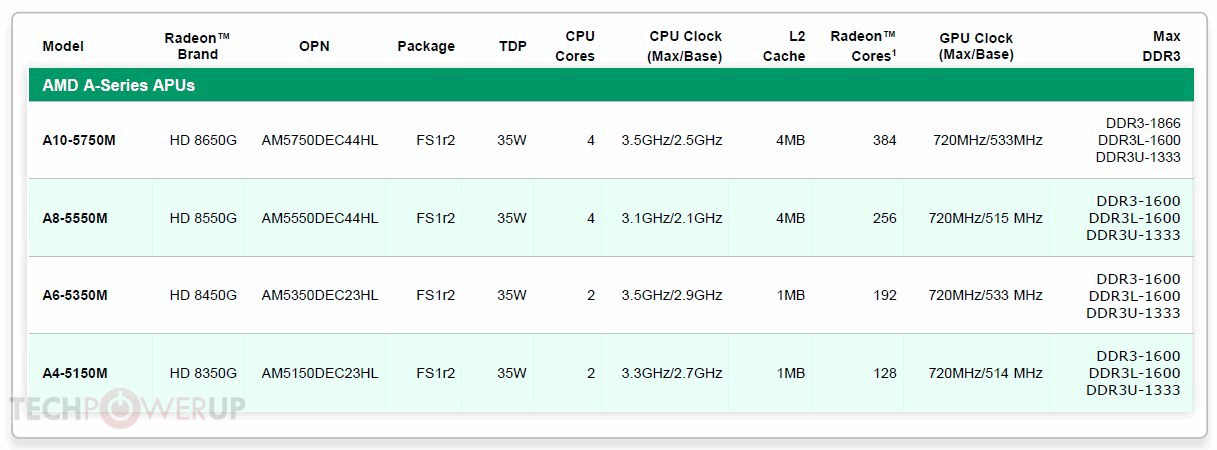Click the GPU Clock (Max/Base) header
The height and width of the screenshot is (450, 1217).
point(976,46)
